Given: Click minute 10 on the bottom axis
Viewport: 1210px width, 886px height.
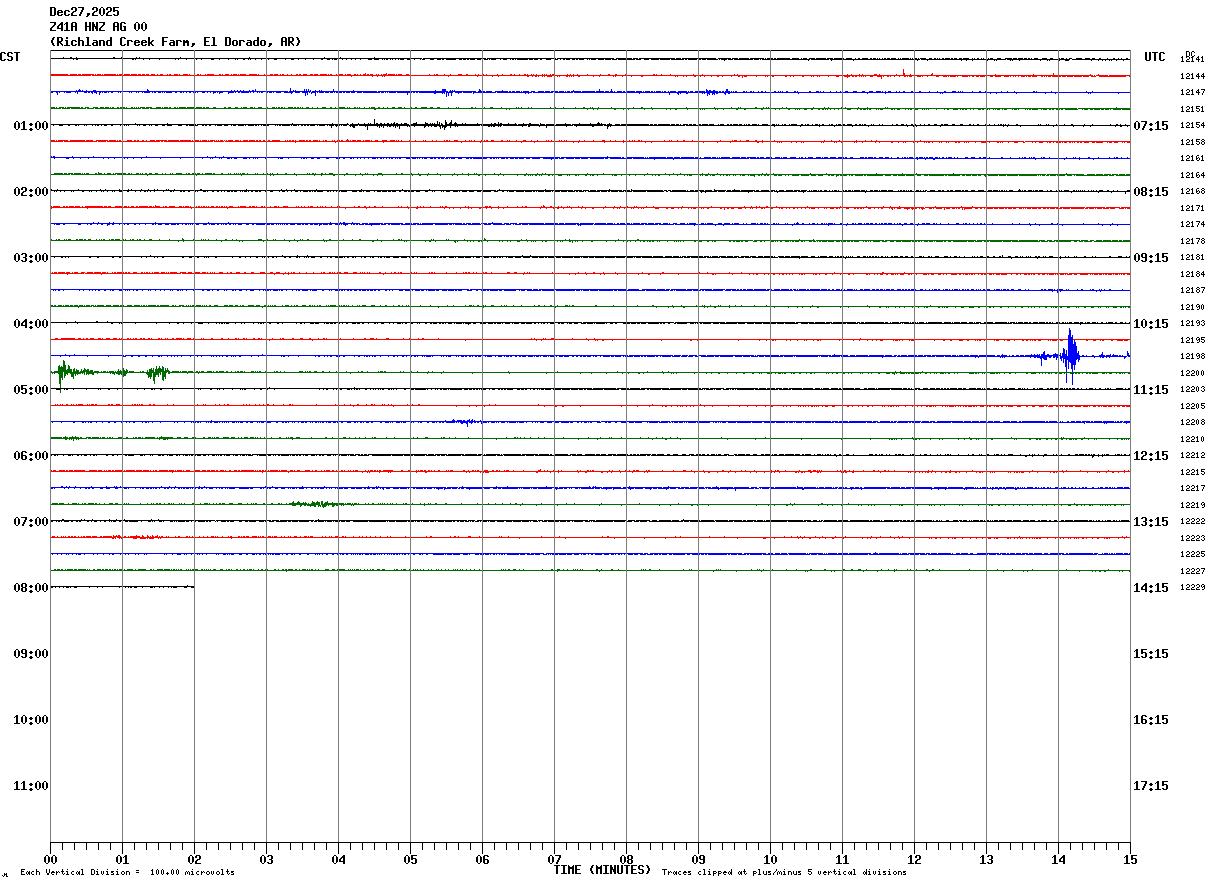Looking at the screenshot, I should click(770, 859).
